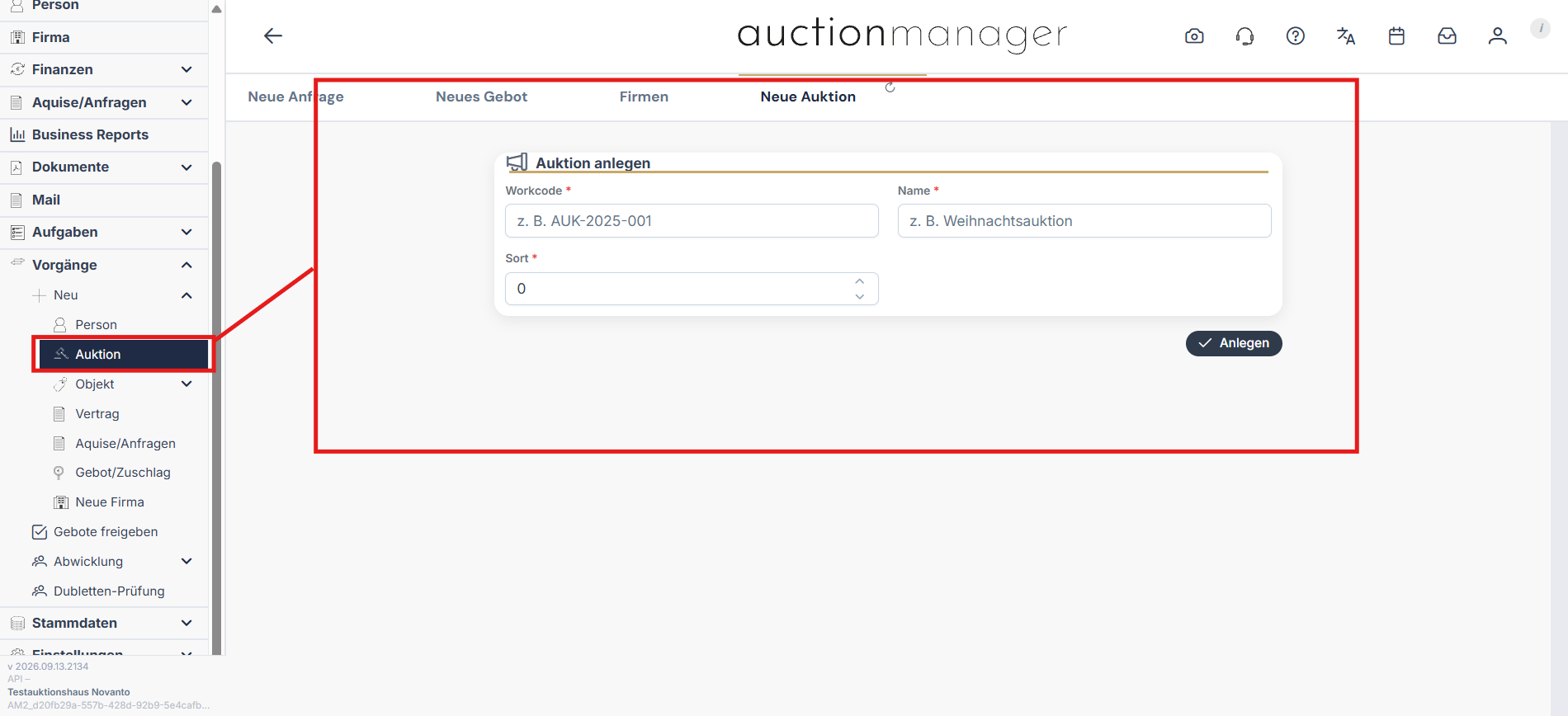Viewport: 1568px width, 716px height.
Task: Click the reload icon next to the Neue Auktion tab
Action: coord(890,87)
